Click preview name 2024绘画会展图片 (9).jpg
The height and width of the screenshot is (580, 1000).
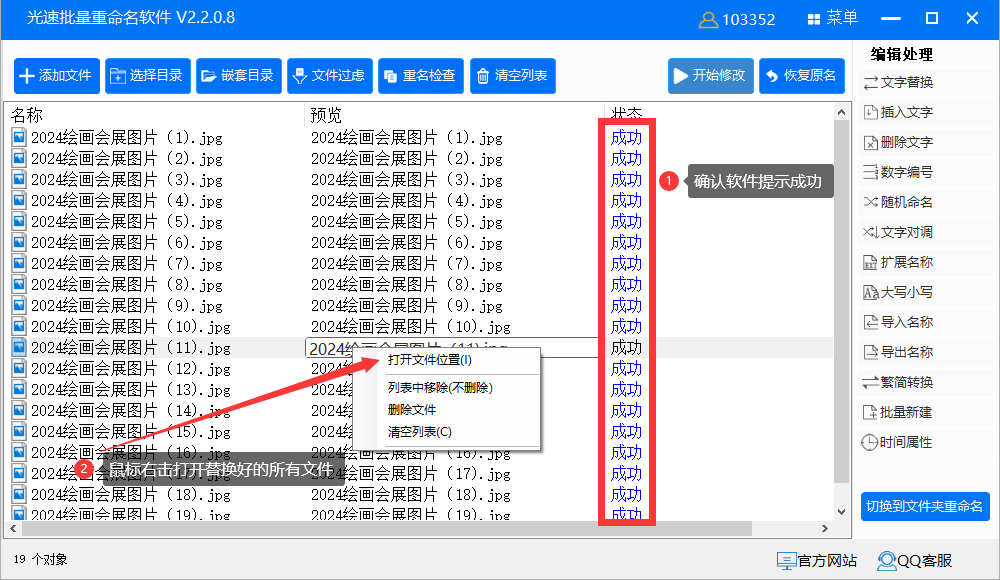[x=406, y=306]
